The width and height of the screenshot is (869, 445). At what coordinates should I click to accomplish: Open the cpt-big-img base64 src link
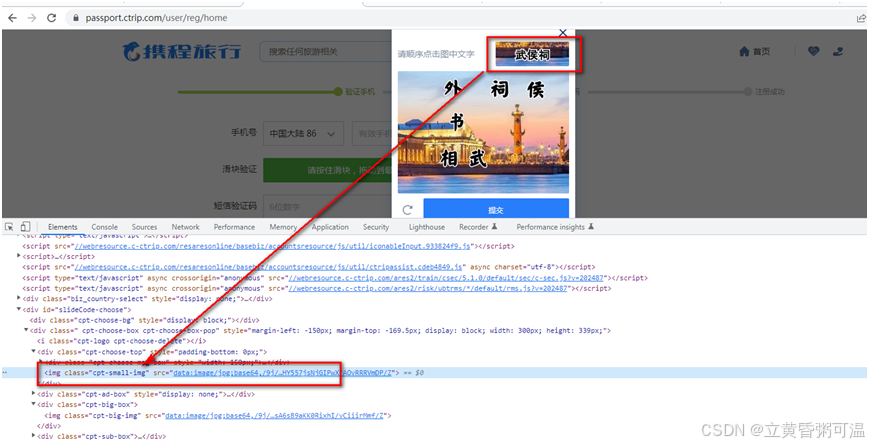tap(275, 415)
